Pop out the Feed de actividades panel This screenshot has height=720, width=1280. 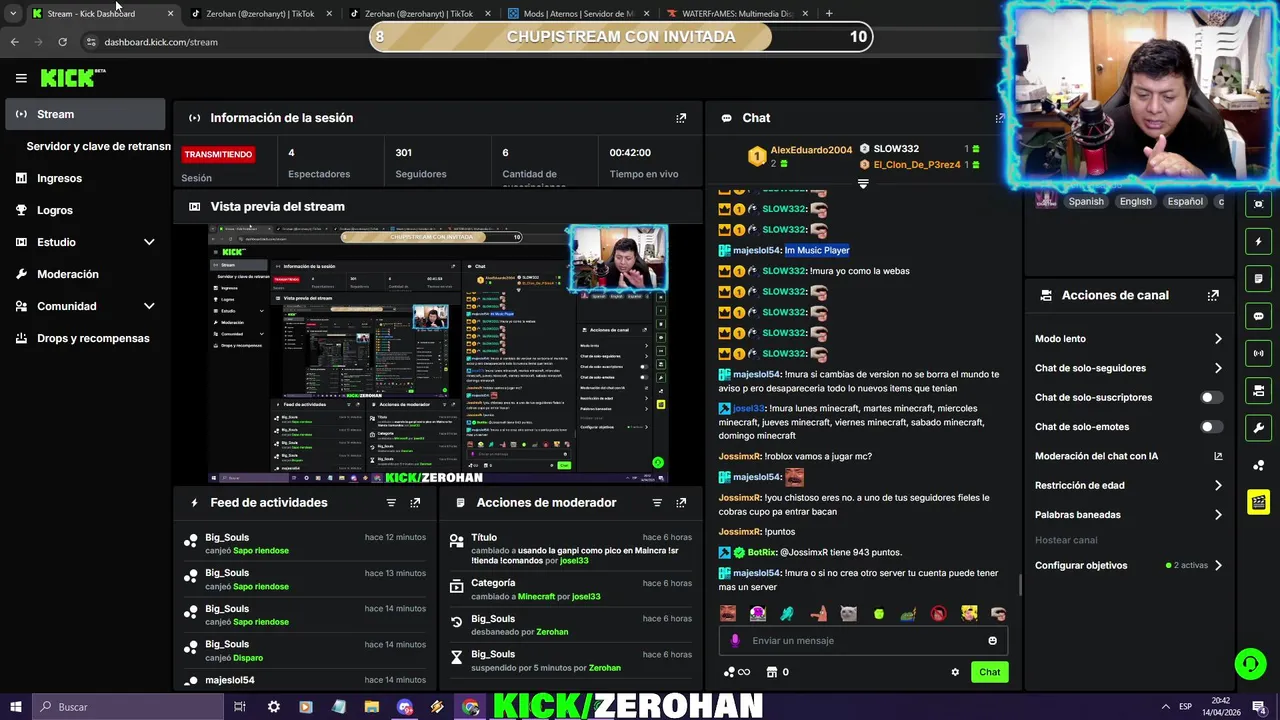(x=415, y=503)
